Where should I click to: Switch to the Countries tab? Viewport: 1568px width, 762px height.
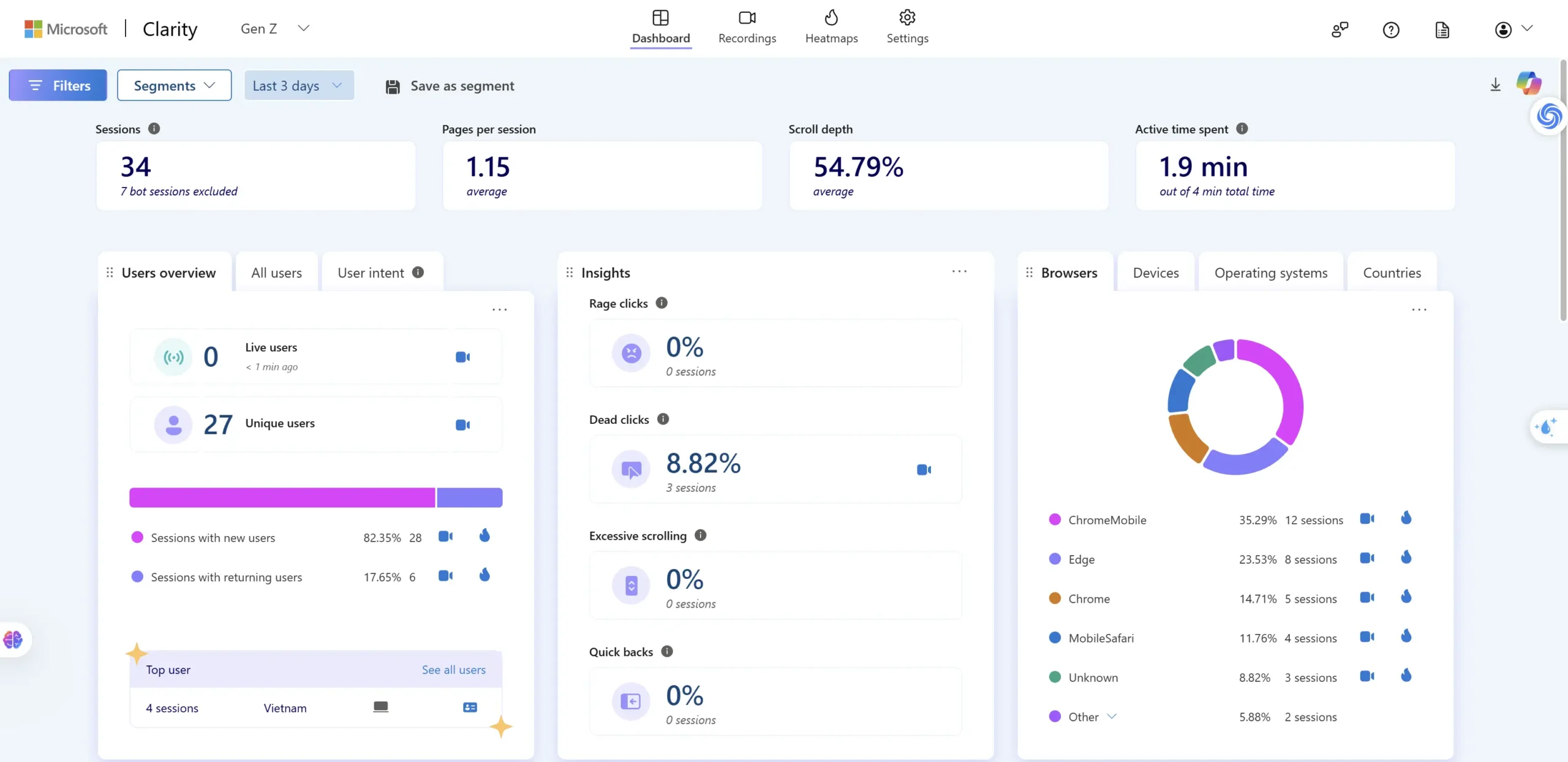pyautogui.click(x=1391, y=272)
